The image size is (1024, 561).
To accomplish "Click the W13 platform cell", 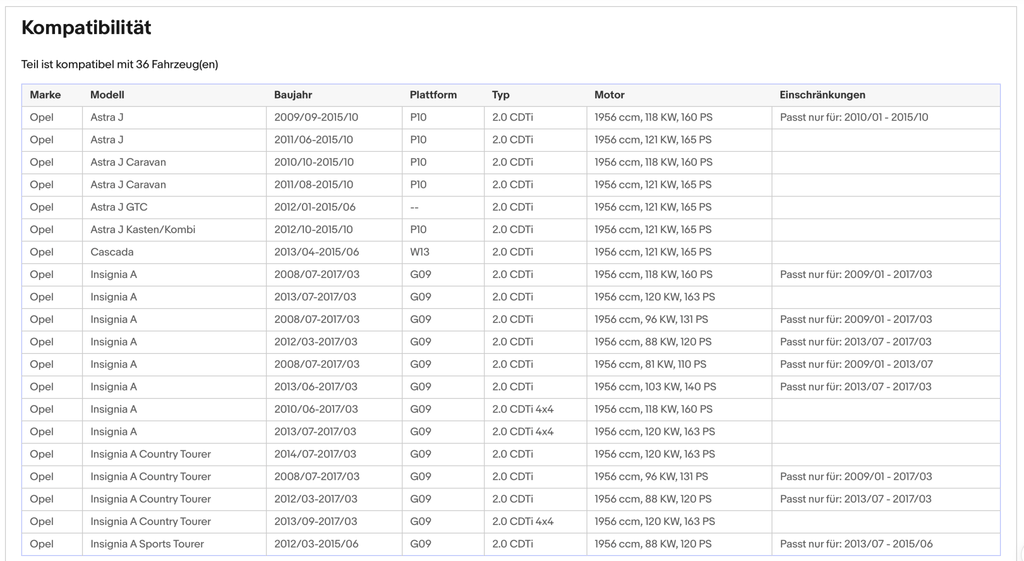I will click(443, 252).
